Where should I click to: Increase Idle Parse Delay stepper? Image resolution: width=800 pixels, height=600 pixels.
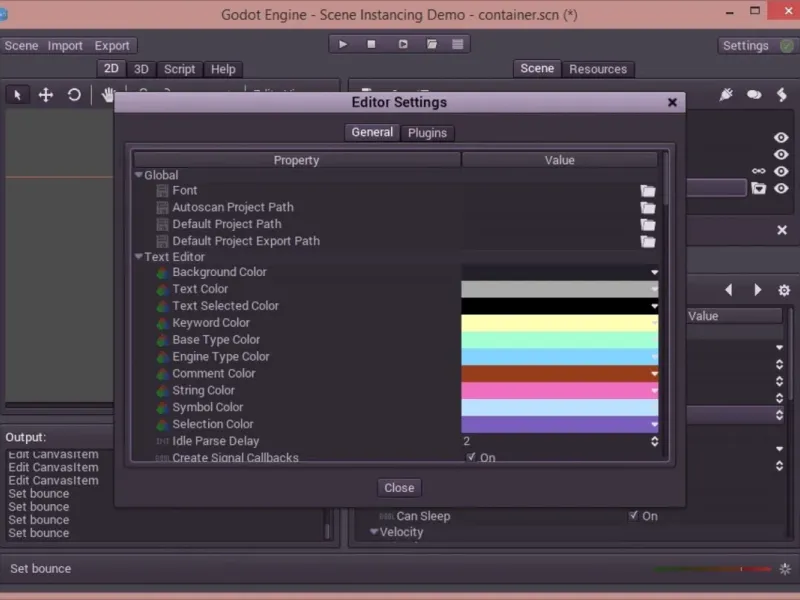(x=655, y=438)
